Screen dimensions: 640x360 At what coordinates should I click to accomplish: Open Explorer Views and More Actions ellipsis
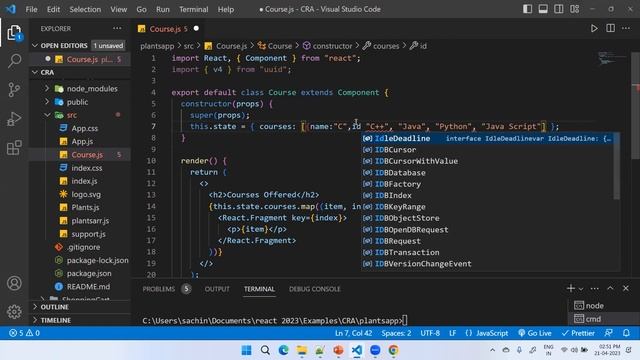pos(117,29)
